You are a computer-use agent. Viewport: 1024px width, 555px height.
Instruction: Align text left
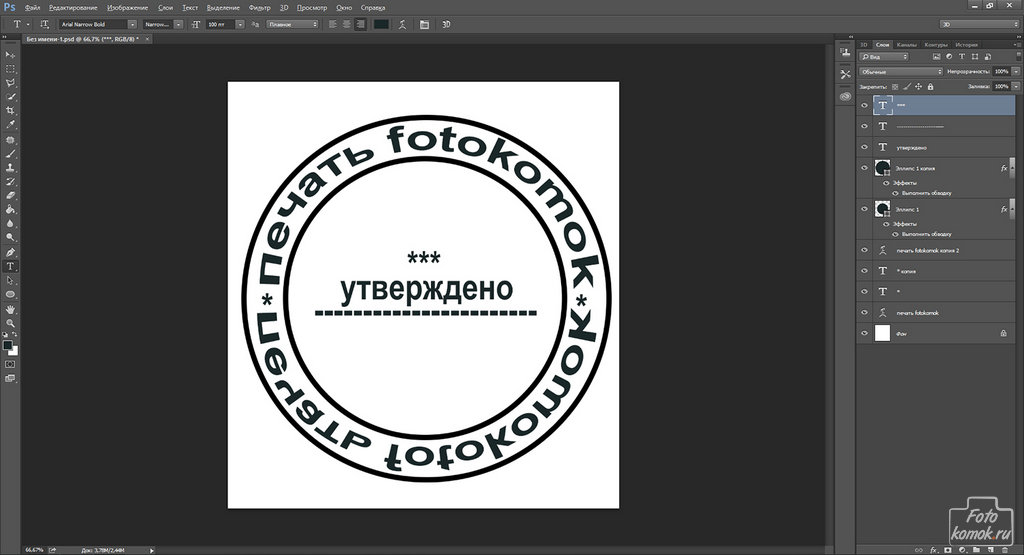pyautogui.click(x=332, y=24)
